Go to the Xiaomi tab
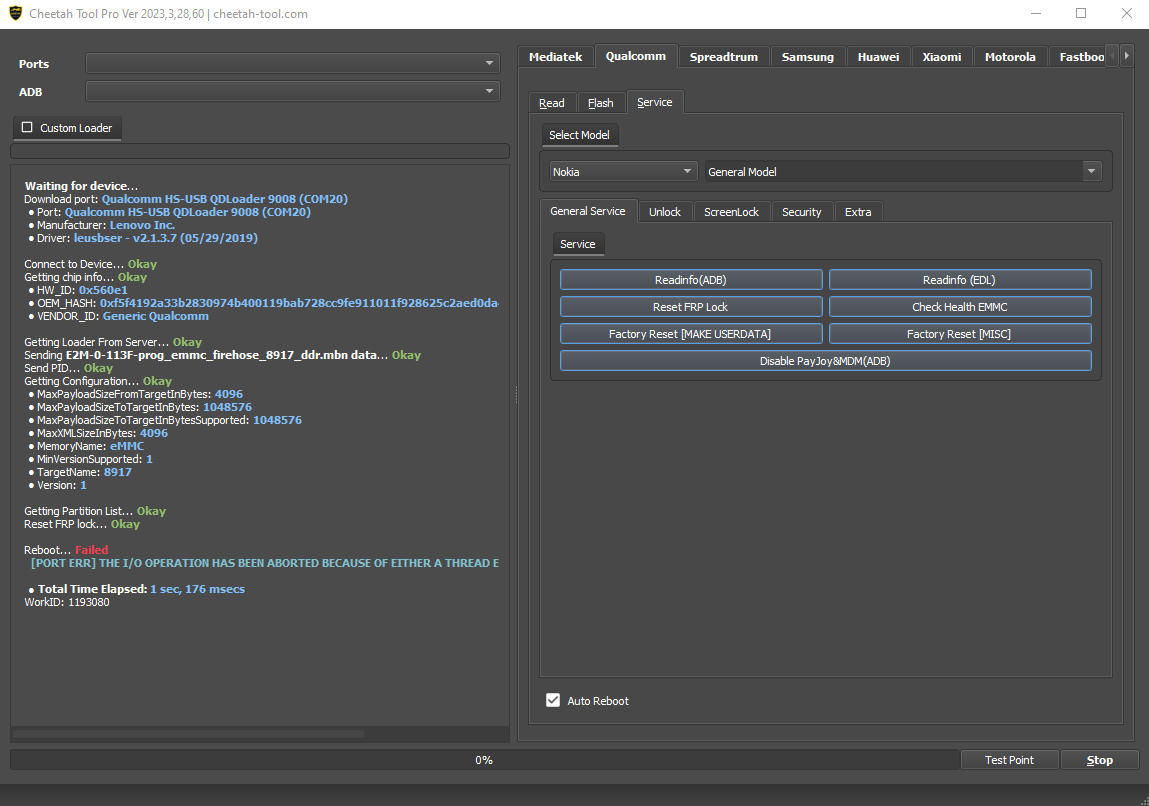The width and height of the screenshot is (1149, 806). pyautogui.click(x=942, y=57)
